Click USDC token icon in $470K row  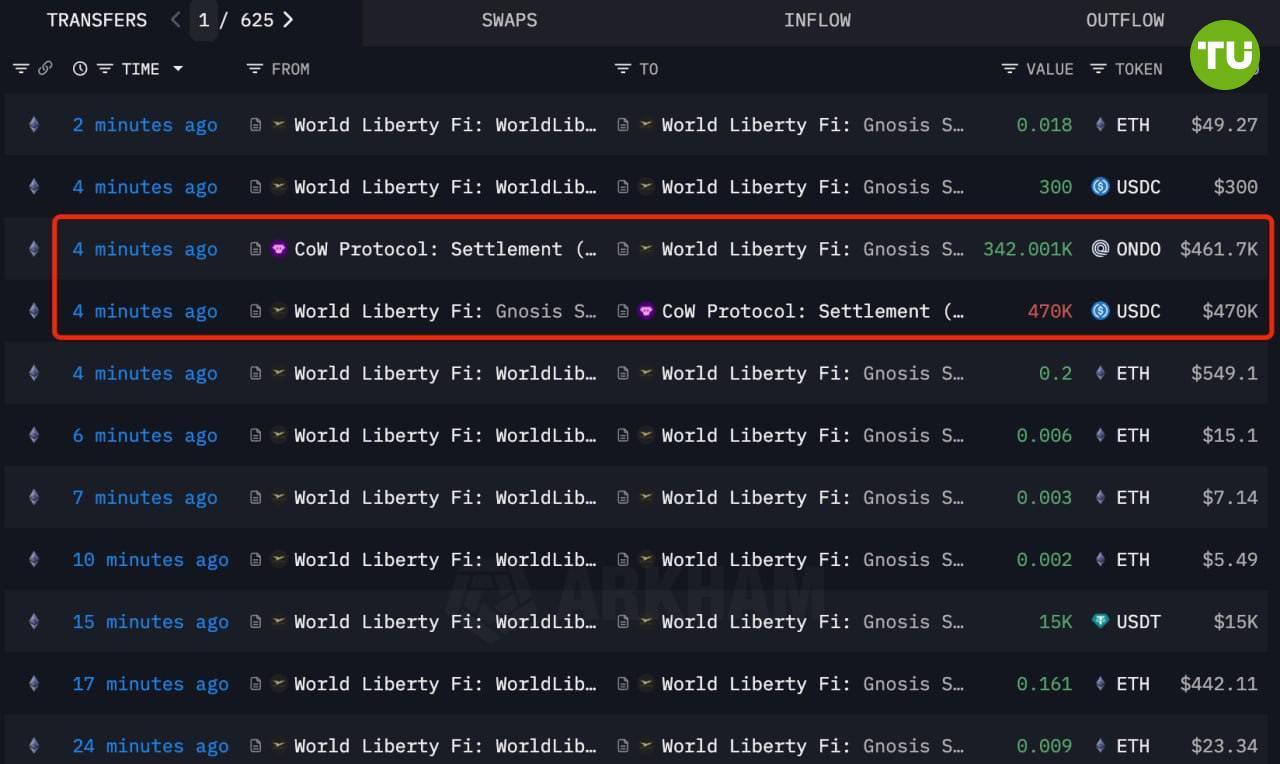tap(1100, 311)
